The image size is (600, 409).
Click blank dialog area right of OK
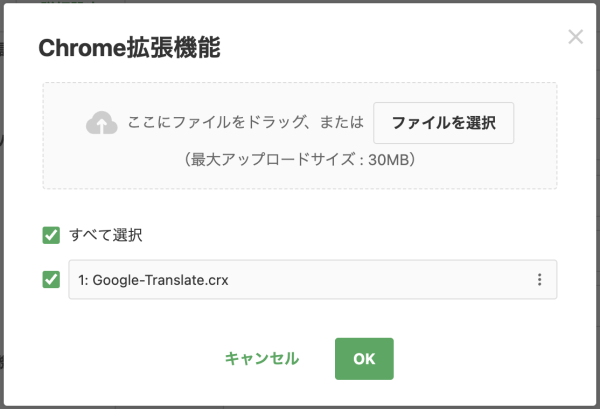tap(480, 358)
